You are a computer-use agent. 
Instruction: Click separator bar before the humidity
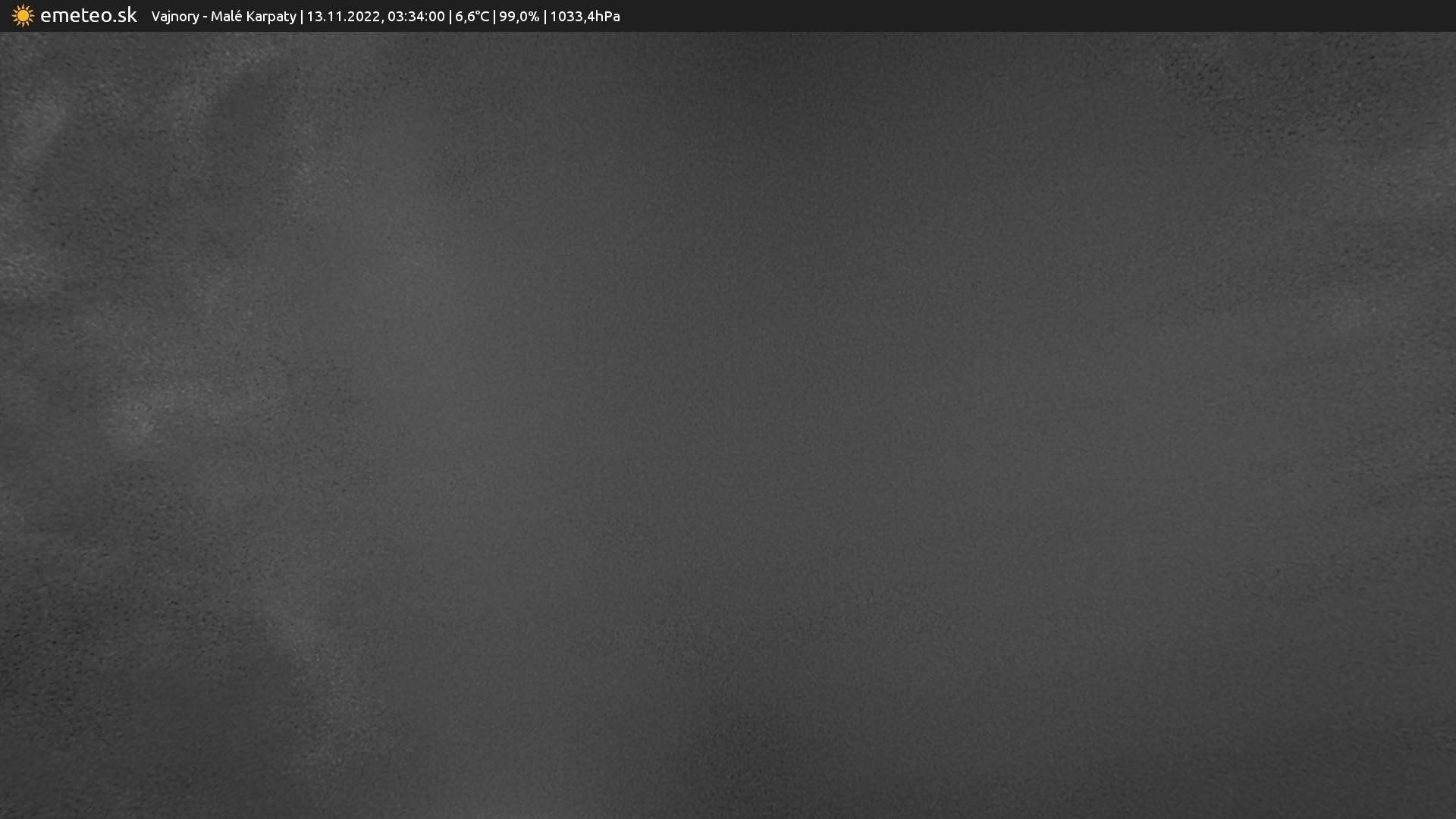(x=494, y=17)
